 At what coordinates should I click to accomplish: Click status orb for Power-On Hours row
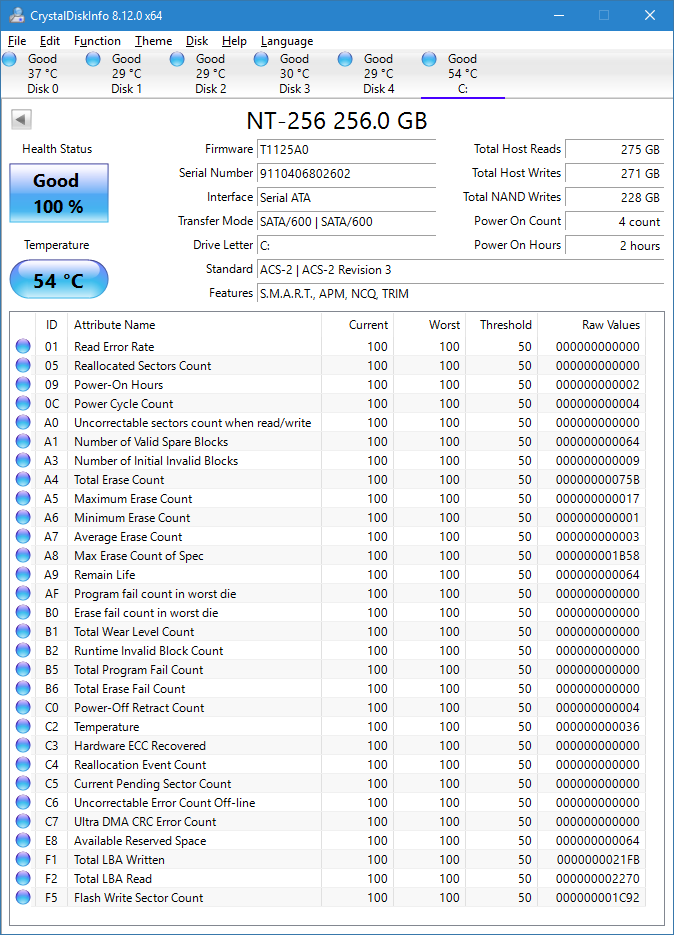pyautogui.click(x=23, y=385)
